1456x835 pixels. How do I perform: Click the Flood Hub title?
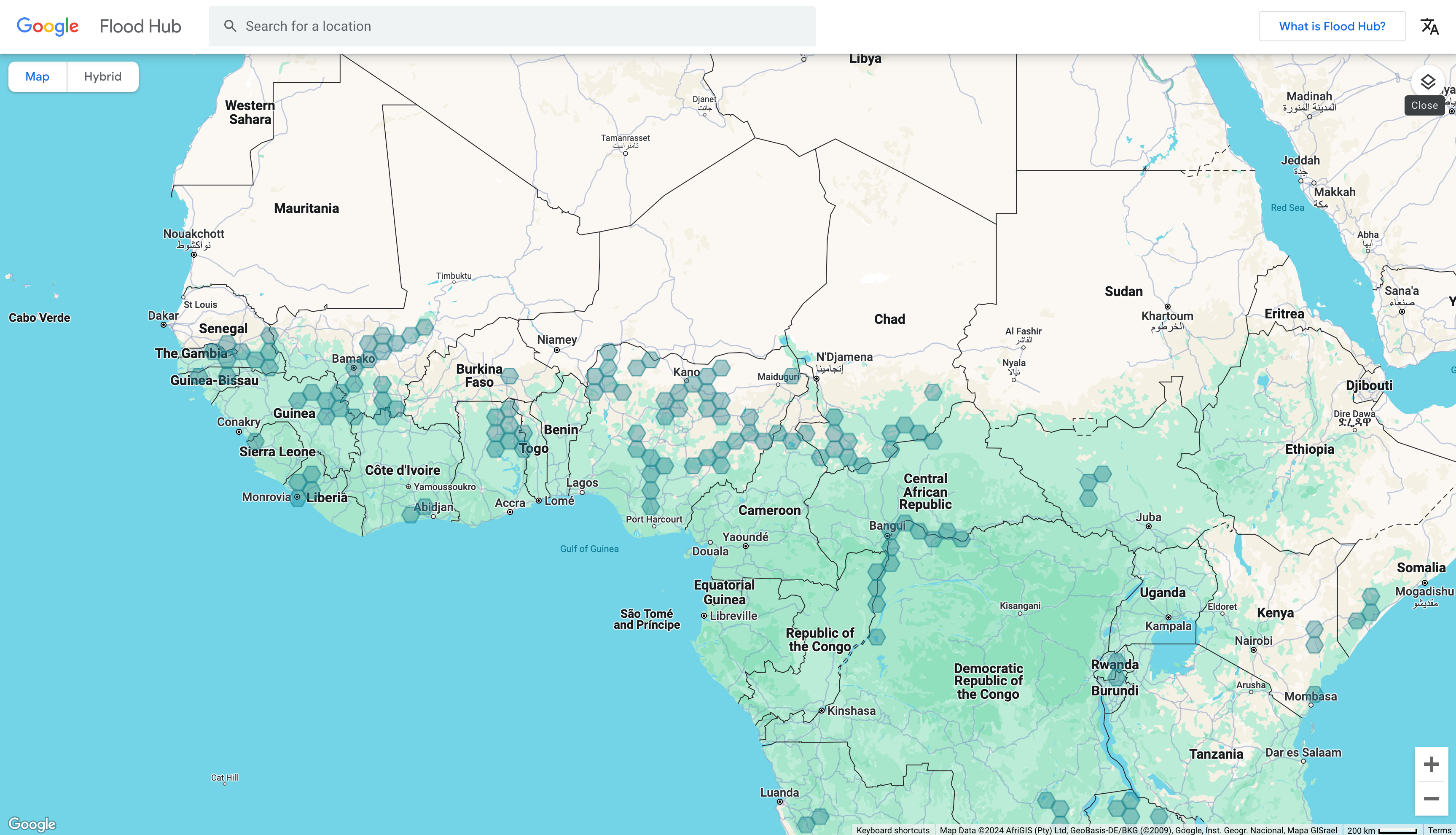click(x=140, y=27)
